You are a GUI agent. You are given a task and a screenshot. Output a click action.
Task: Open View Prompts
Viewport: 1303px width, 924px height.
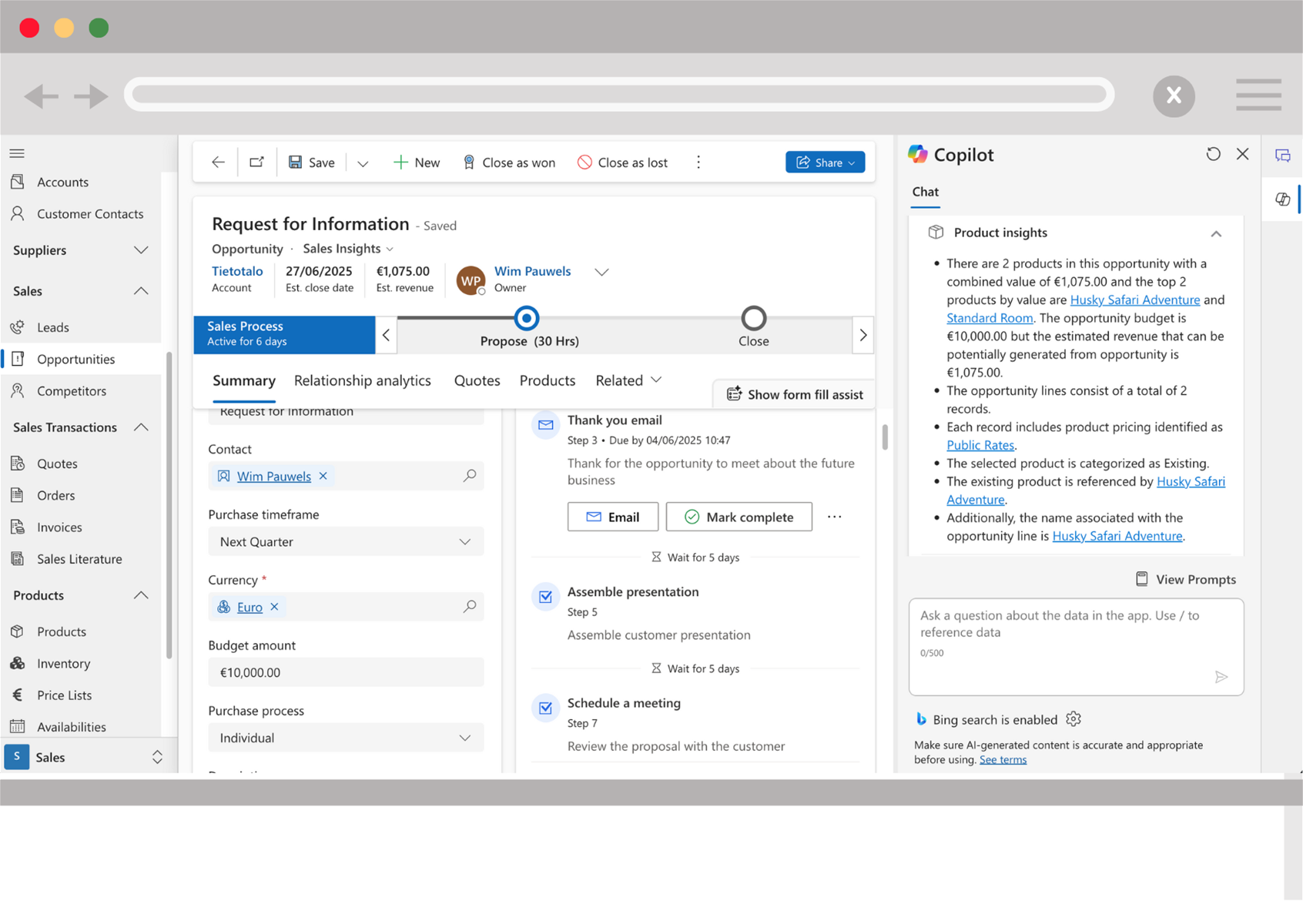[x=1186, y=580]
